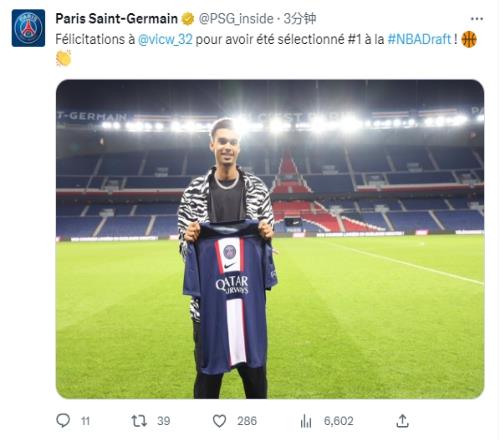Click the gold verified badge

point(188,19)
